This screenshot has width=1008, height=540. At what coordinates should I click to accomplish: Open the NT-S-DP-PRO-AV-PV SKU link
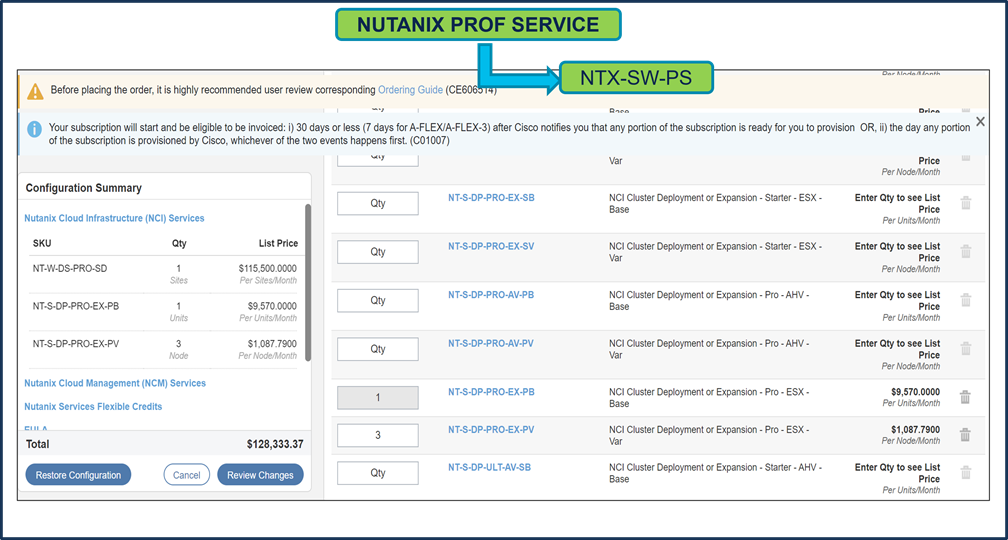point(491,343)
